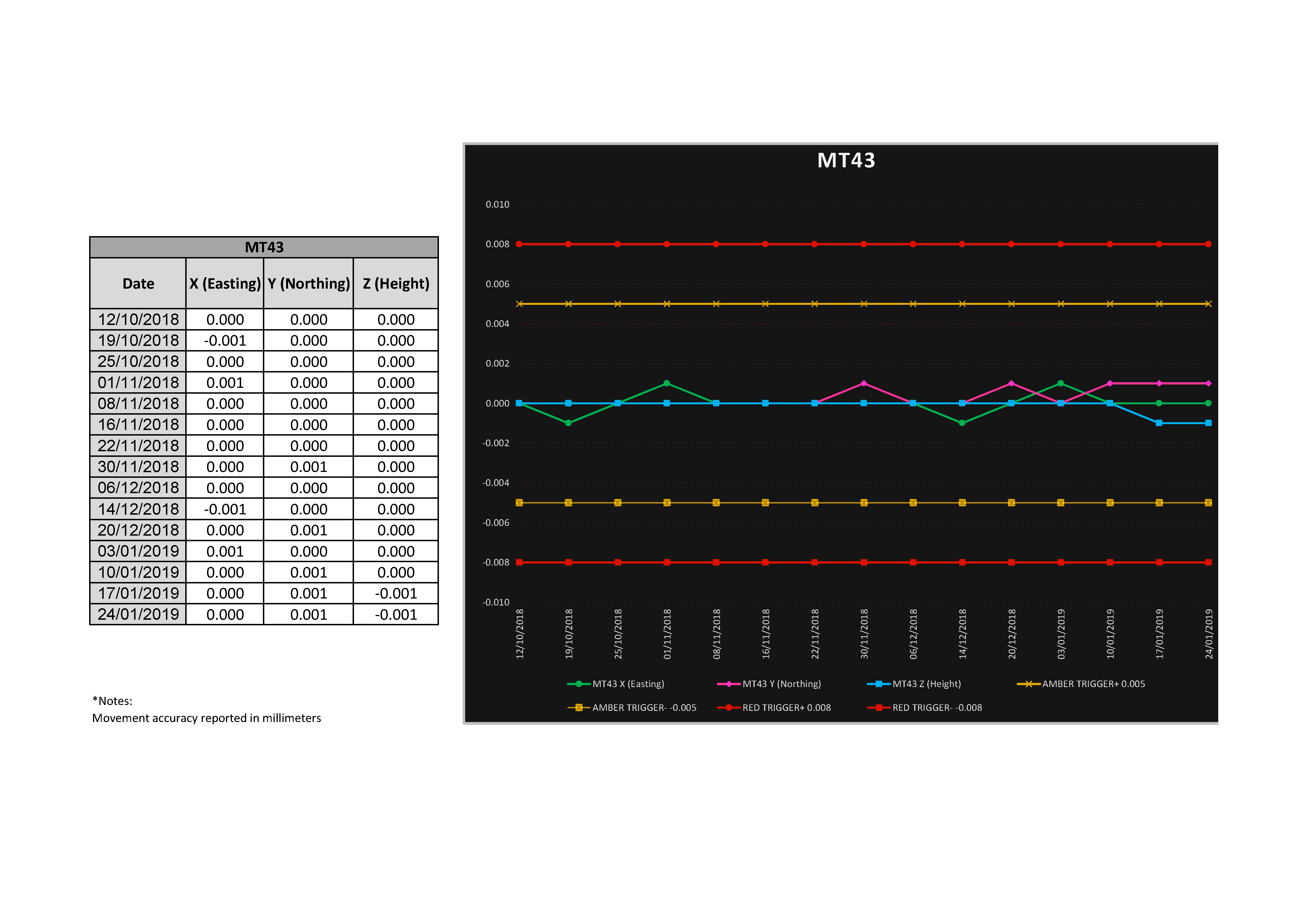This screenshot has height=924, width=1307.
Task: Click the 14/12/2018 x-axis label on chart
Action: 963,634
